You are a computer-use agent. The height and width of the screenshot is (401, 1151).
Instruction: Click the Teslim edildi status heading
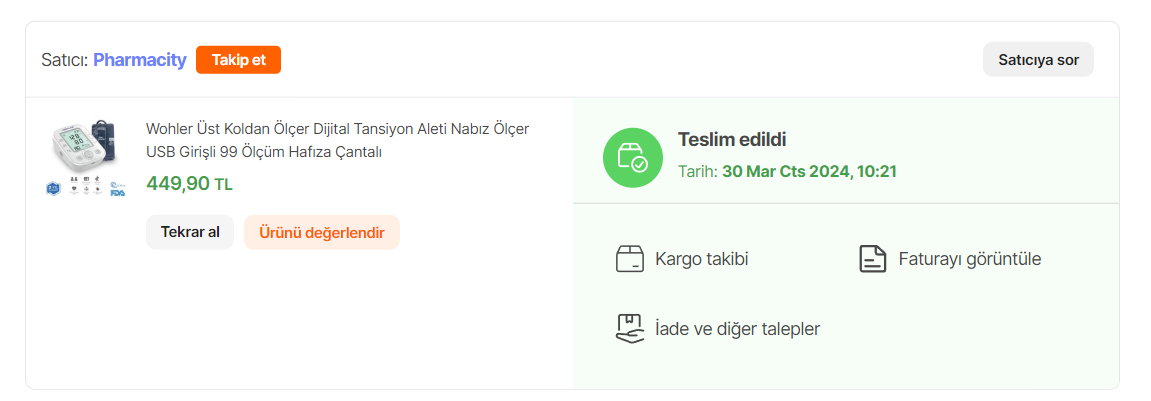732,140
